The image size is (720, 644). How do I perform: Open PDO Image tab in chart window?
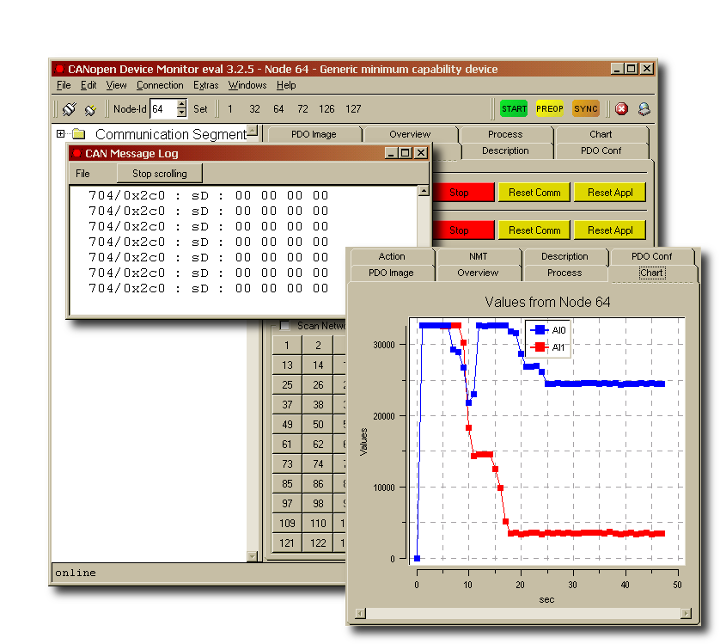(391, 273)
